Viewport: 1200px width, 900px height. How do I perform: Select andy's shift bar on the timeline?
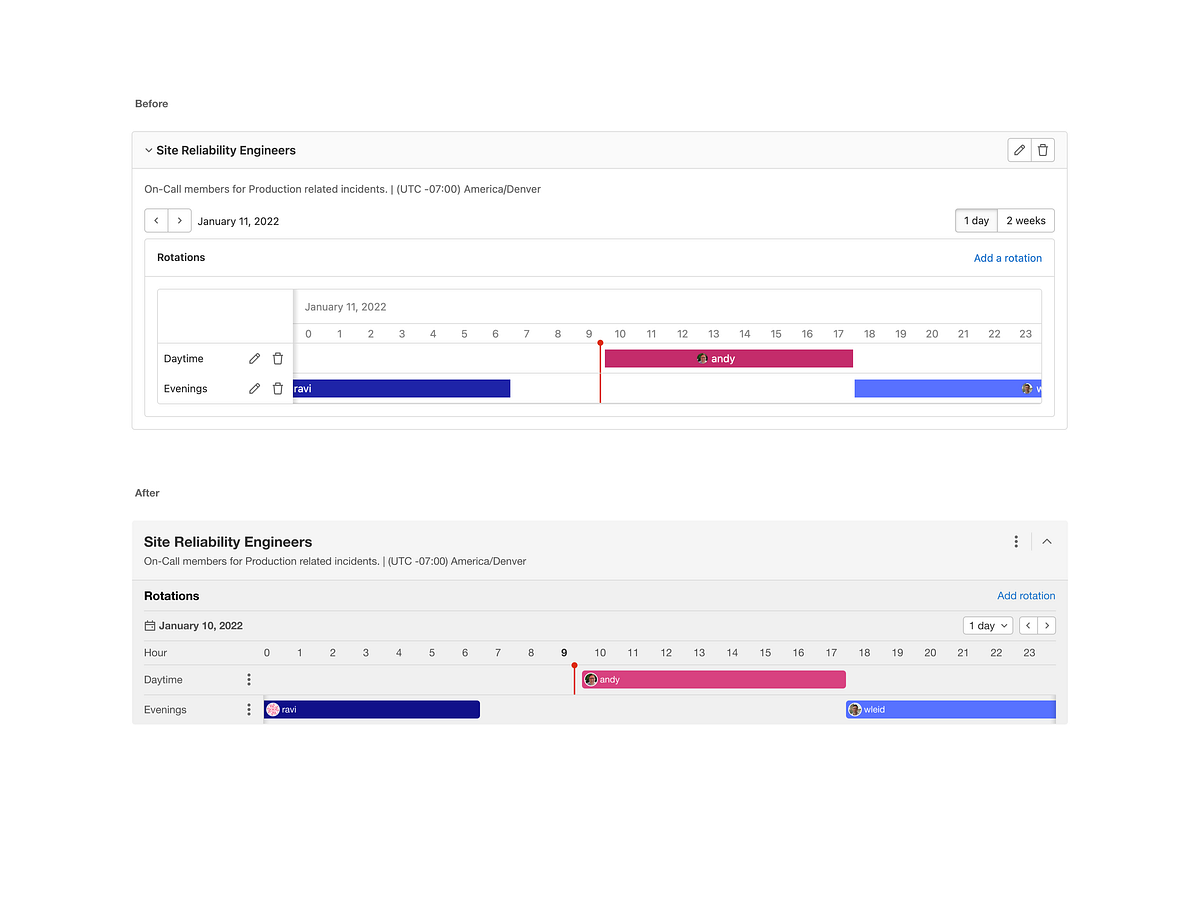729,358
